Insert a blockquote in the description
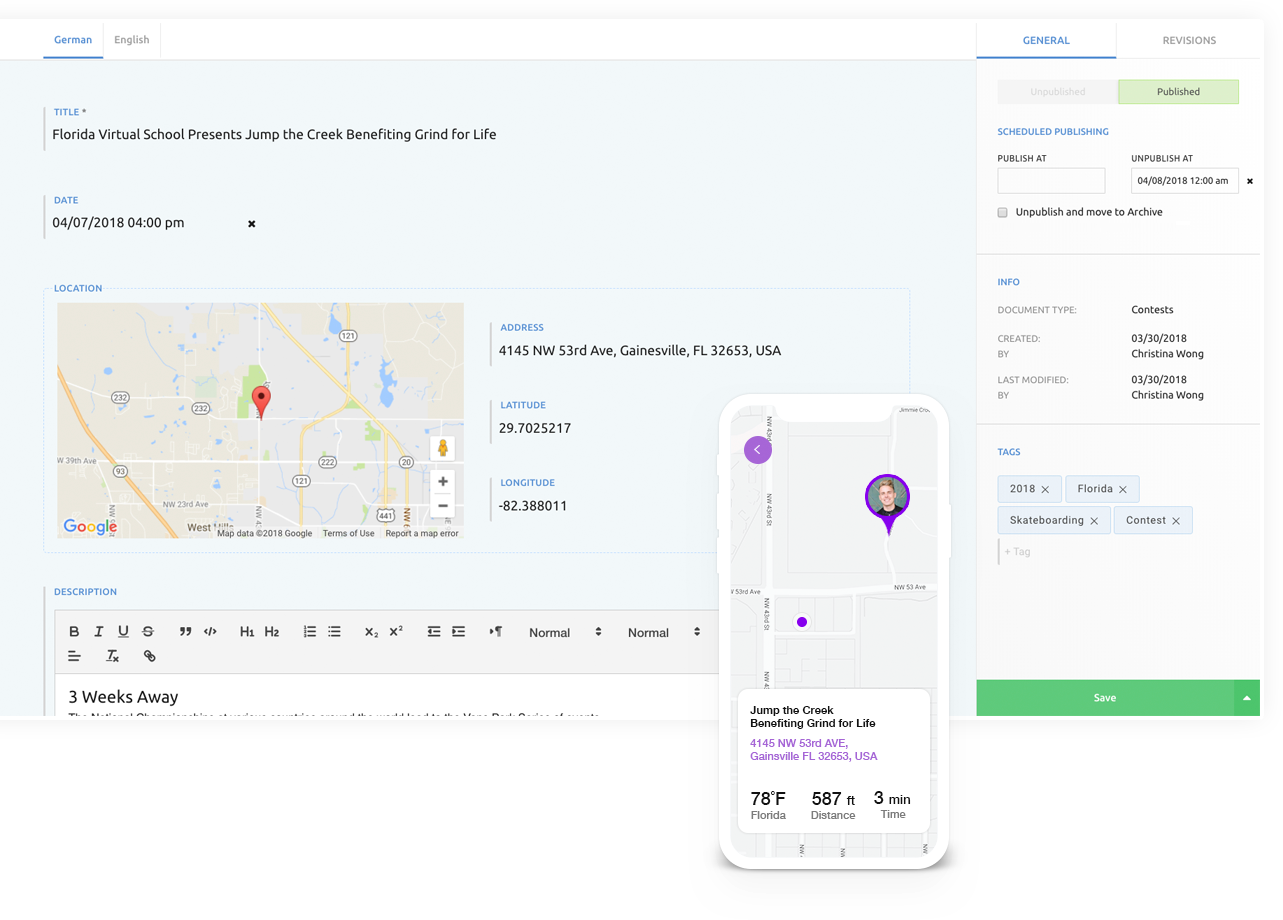1283x920 pixels. [x=185, y=632]
